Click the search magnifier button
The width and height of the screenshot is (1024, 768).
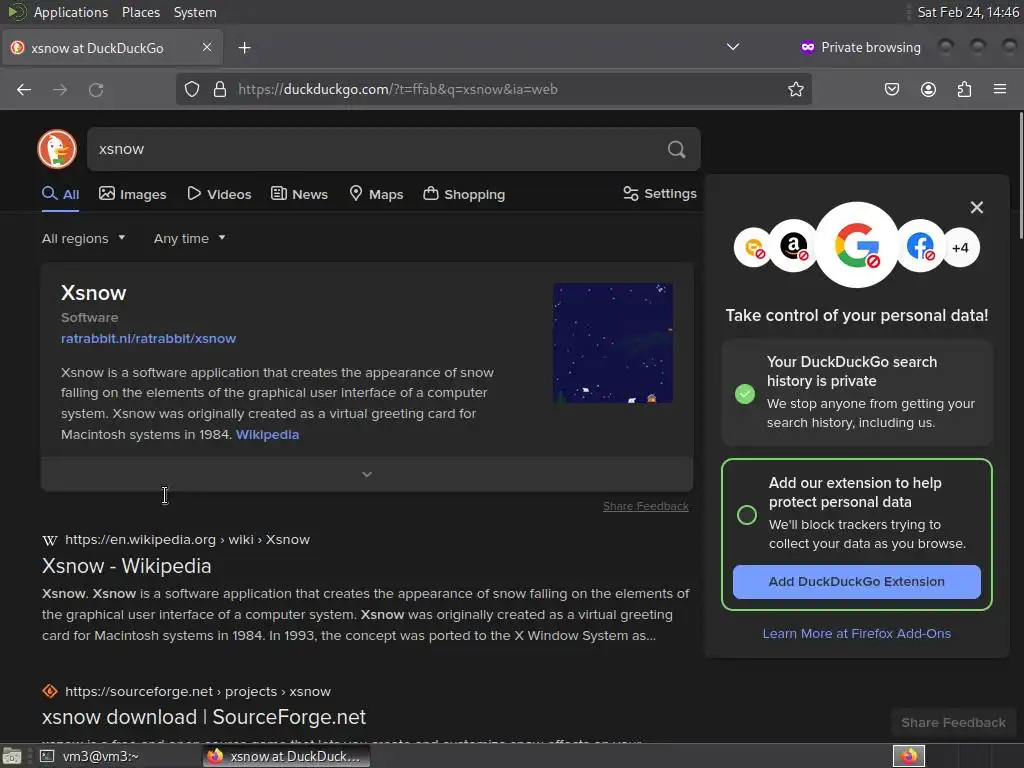pyautogui.click(x=677, y=150)
